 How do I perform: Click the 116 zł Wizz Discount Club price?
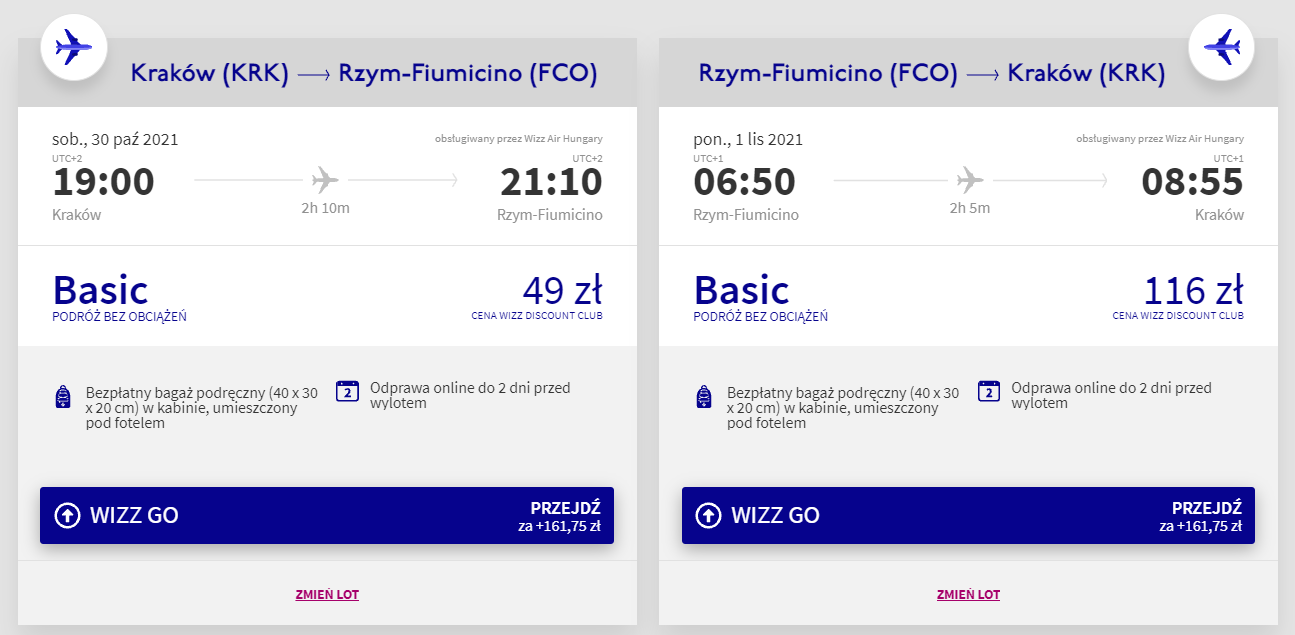(1193, 290)
